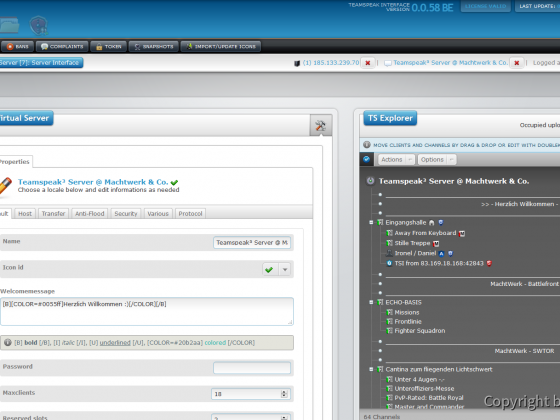Close the Teamspeak³ Server session in top bar
560x420 pixels.
(x=516, y=63)
